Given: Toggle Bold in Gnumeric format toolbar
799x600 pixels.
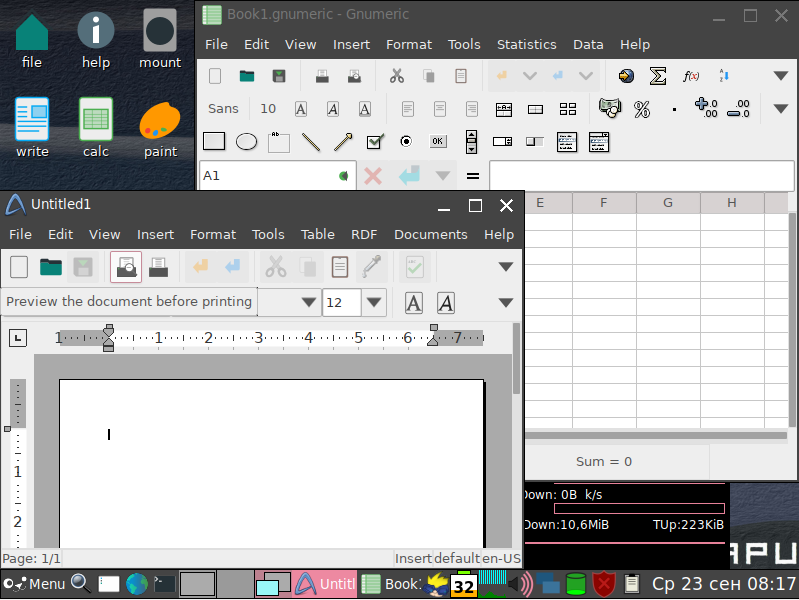Looking at the screenshot, I should point(301,109).
